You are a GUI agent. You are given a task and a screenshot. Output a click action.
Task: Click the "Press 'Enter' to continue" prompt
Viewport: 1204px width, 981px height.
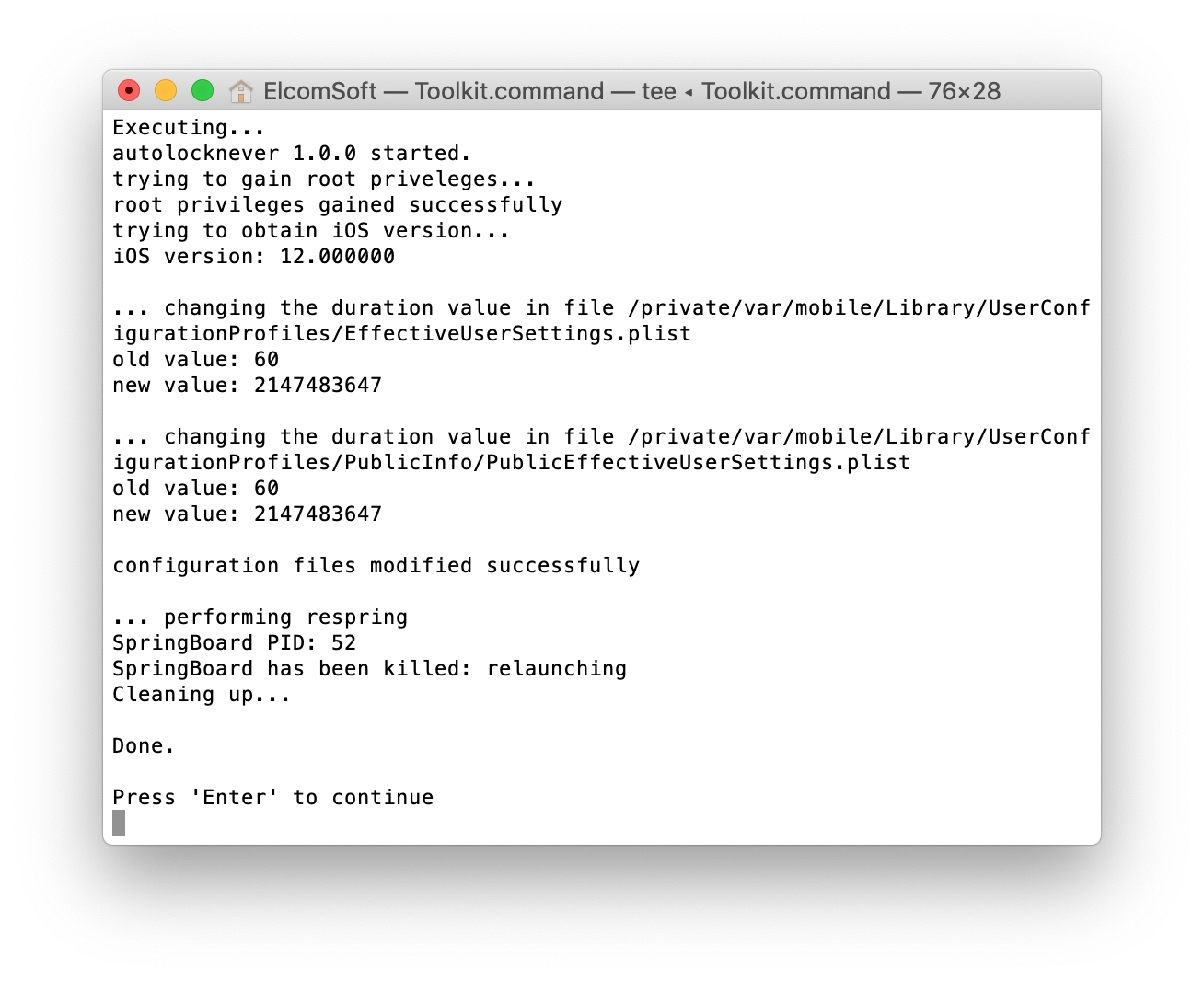[272, 797]
